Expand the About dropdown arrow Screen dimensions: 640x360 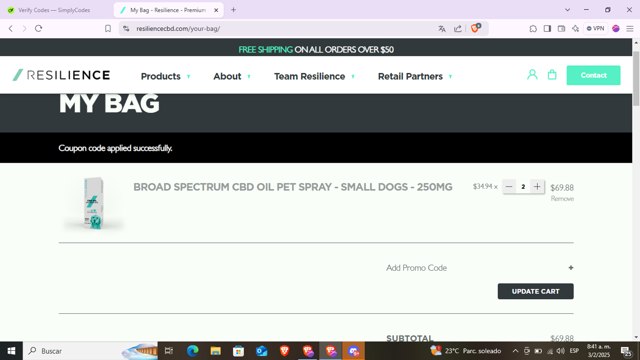point(249,76)
